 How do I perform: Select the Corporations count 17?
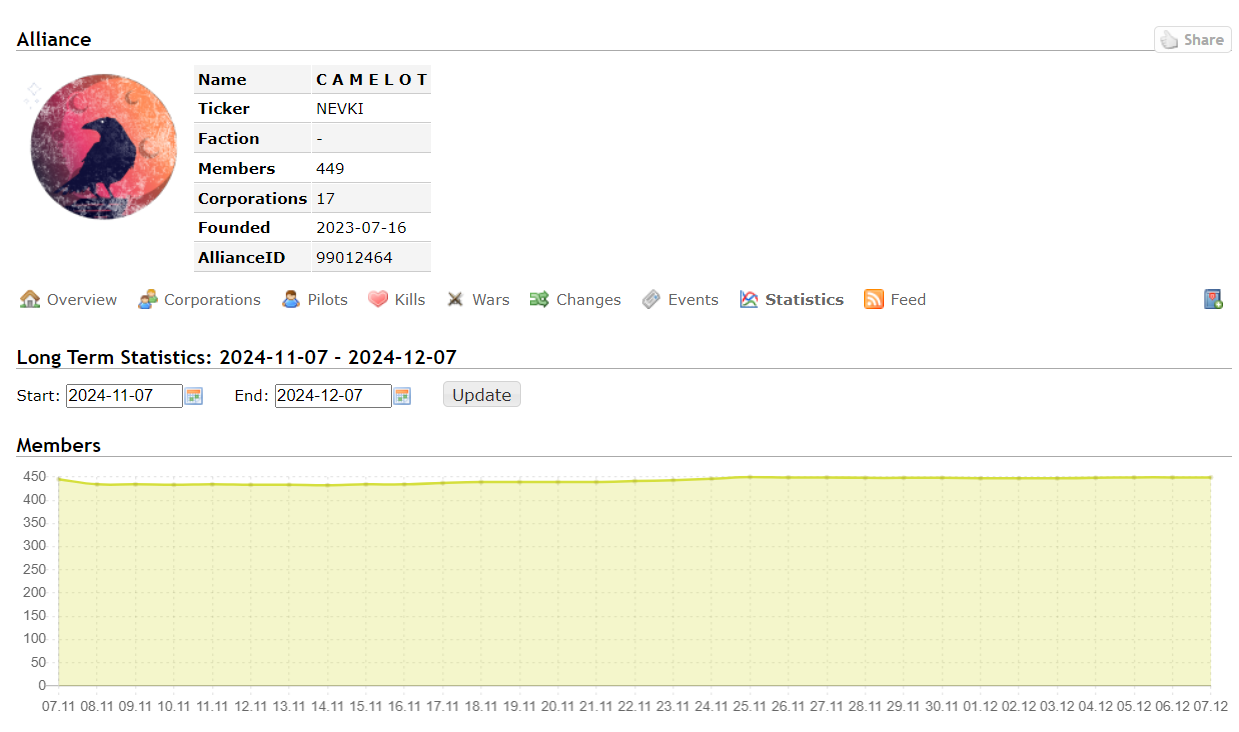tap(325, 198)
